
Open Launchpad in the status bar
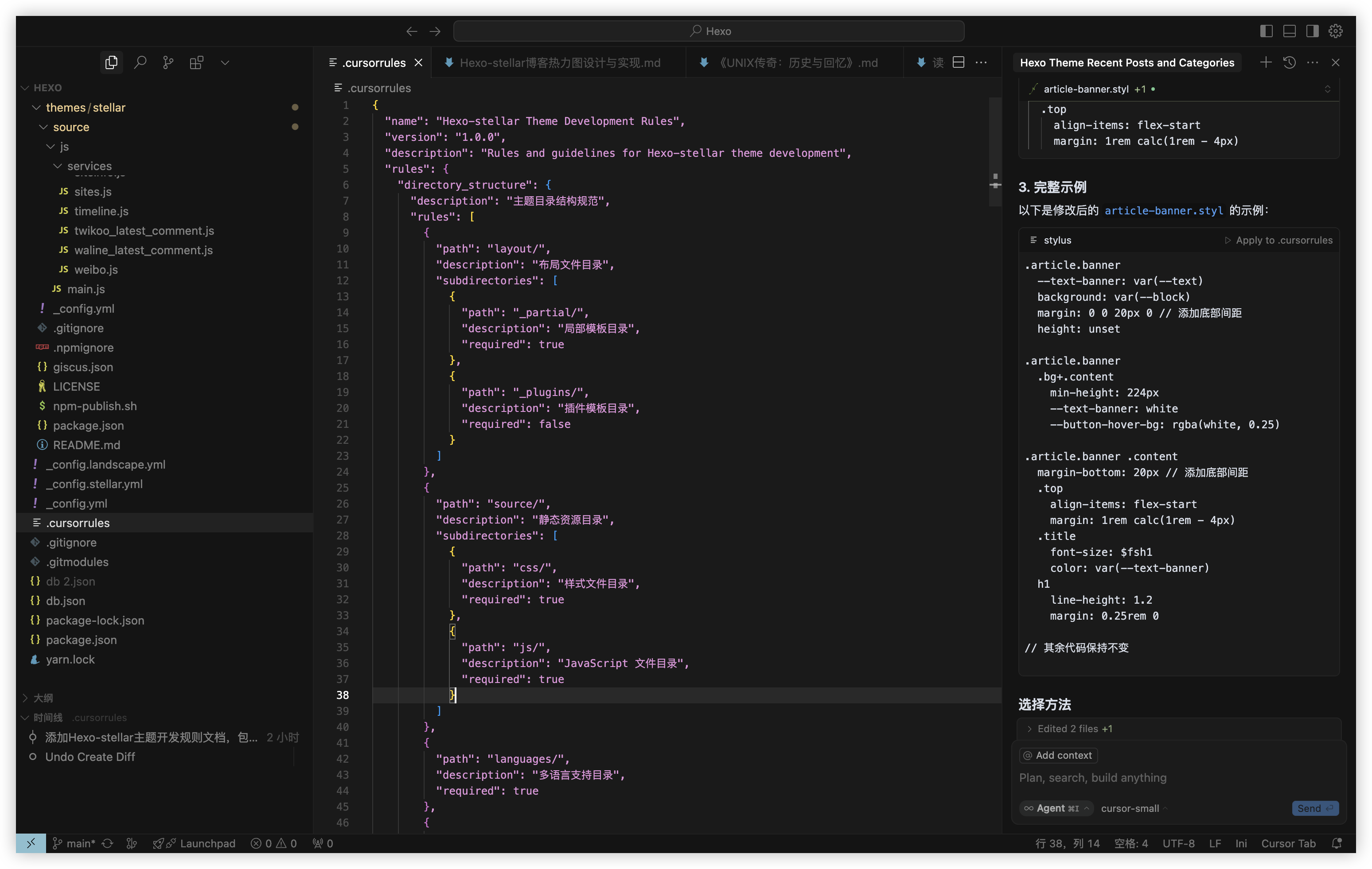point(194,843)
